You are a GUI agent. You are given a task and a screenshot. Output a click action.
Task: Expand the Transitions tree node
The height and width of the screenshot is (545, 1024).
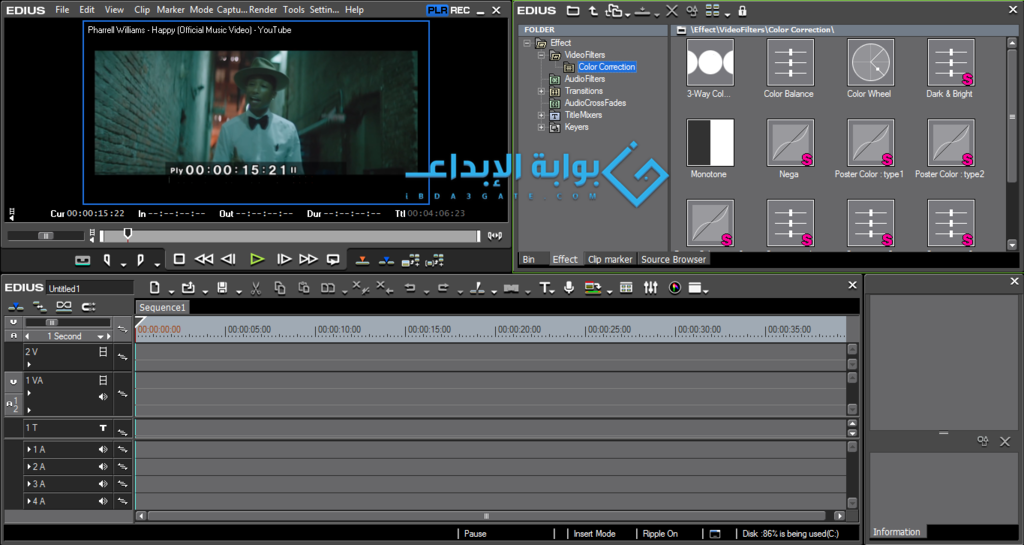tap(541, 91)
